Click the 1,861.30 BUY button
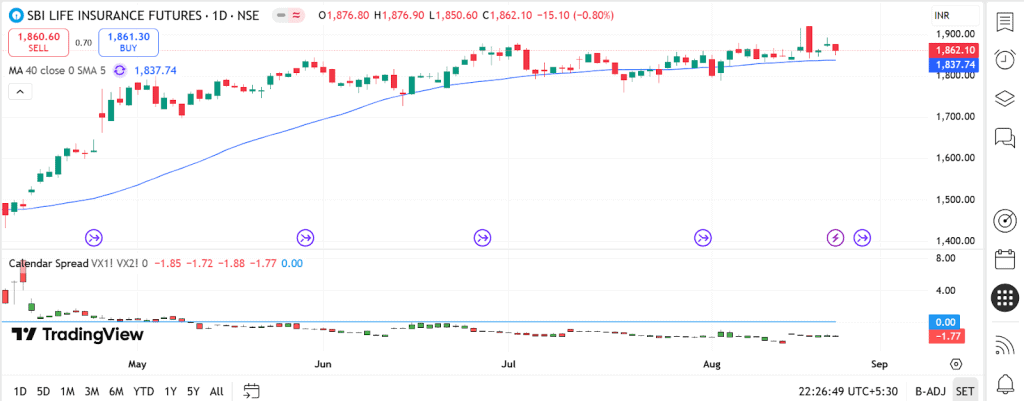 click(x=129, y=42)
